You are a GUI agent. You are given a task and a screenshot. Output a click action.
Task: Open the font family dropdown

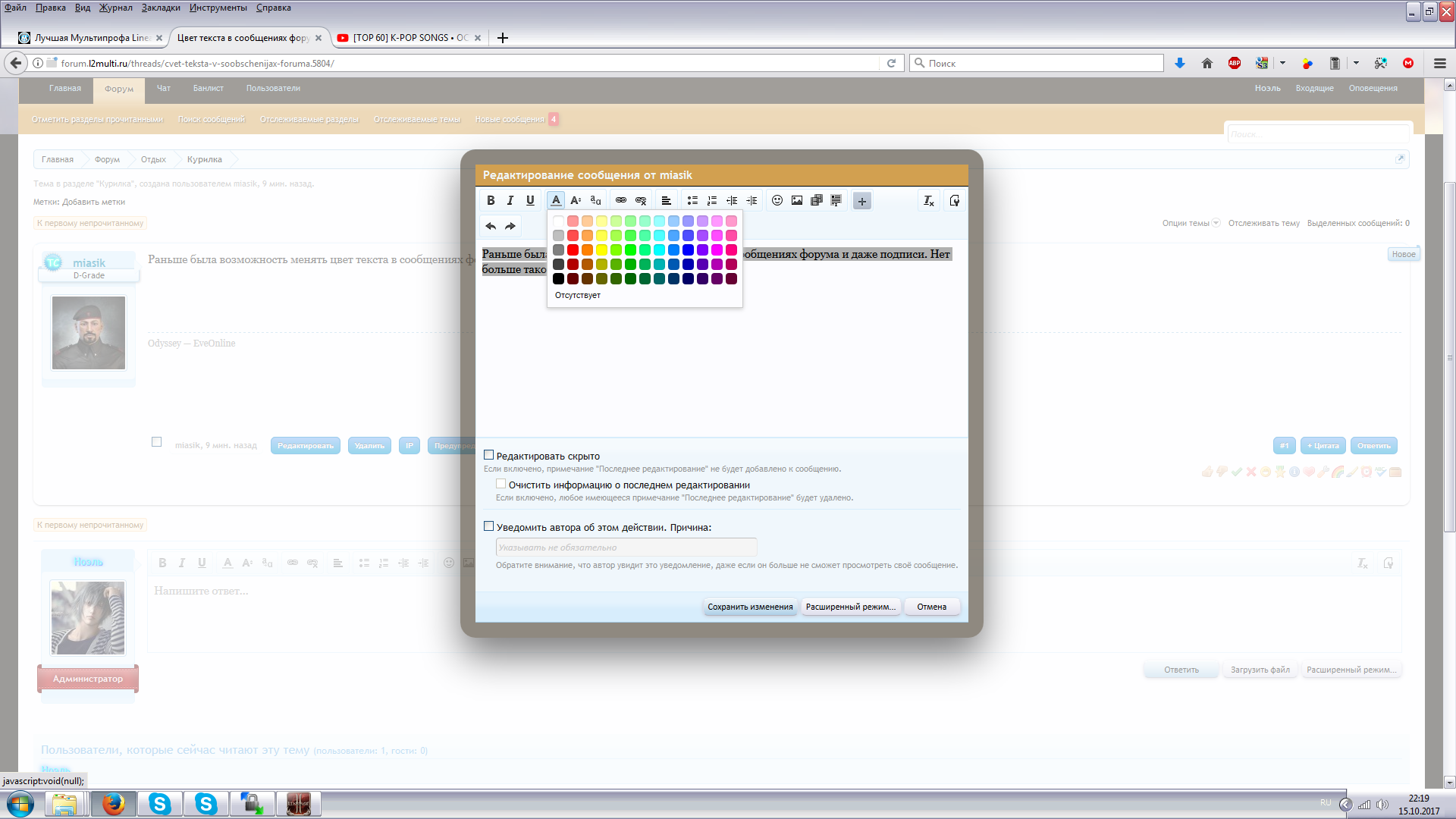[595, 201]
